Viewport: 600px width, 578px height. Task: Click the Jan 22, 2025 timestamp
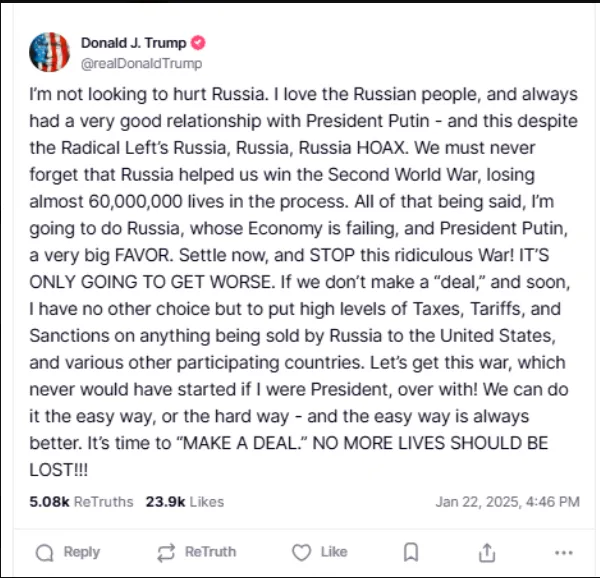tap(507, 501)
